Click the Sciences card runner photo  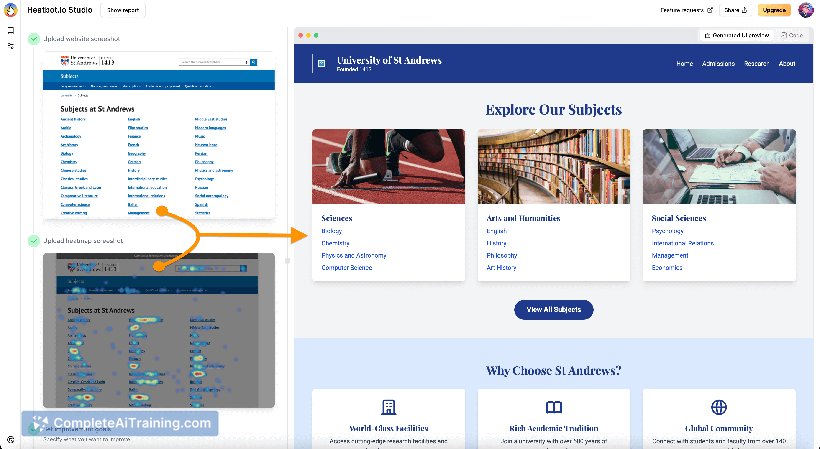click(389, 166)
